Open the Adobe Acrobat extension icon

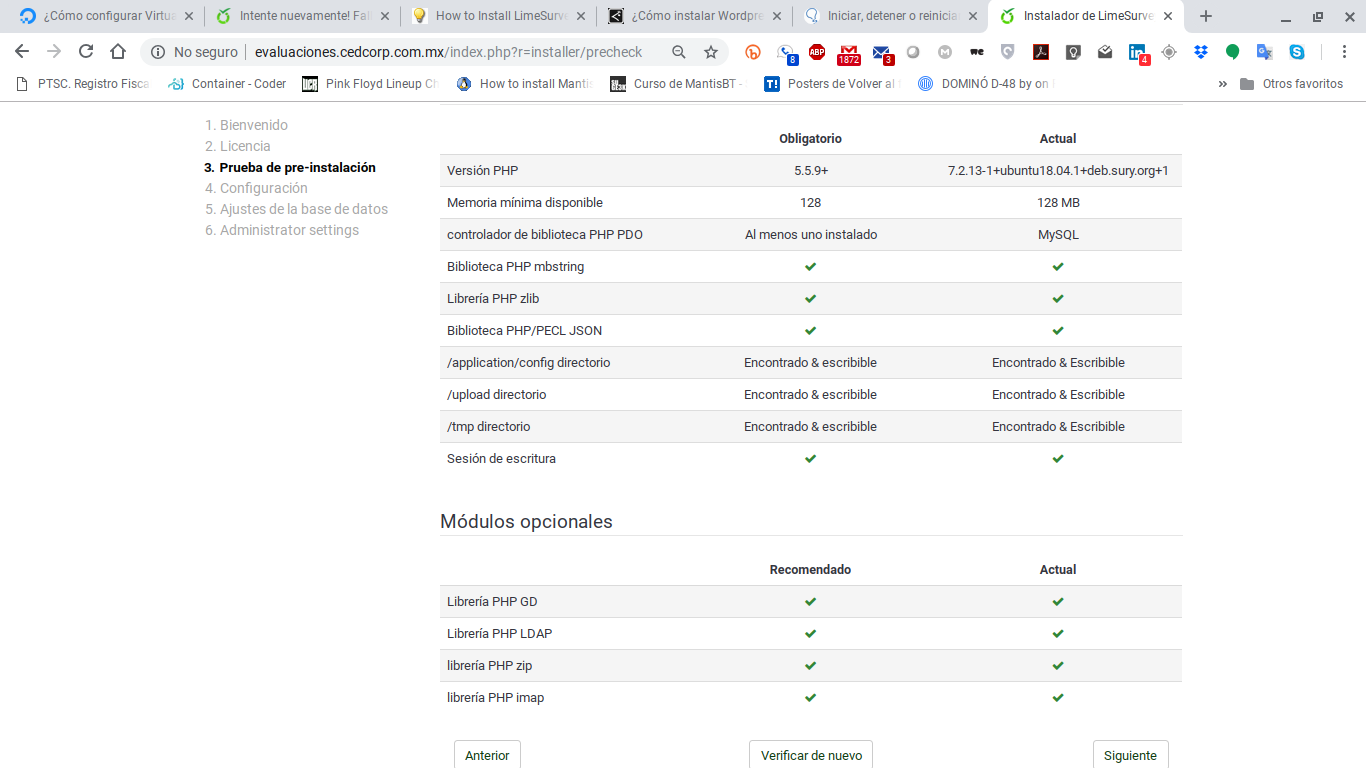point(1041,52)
